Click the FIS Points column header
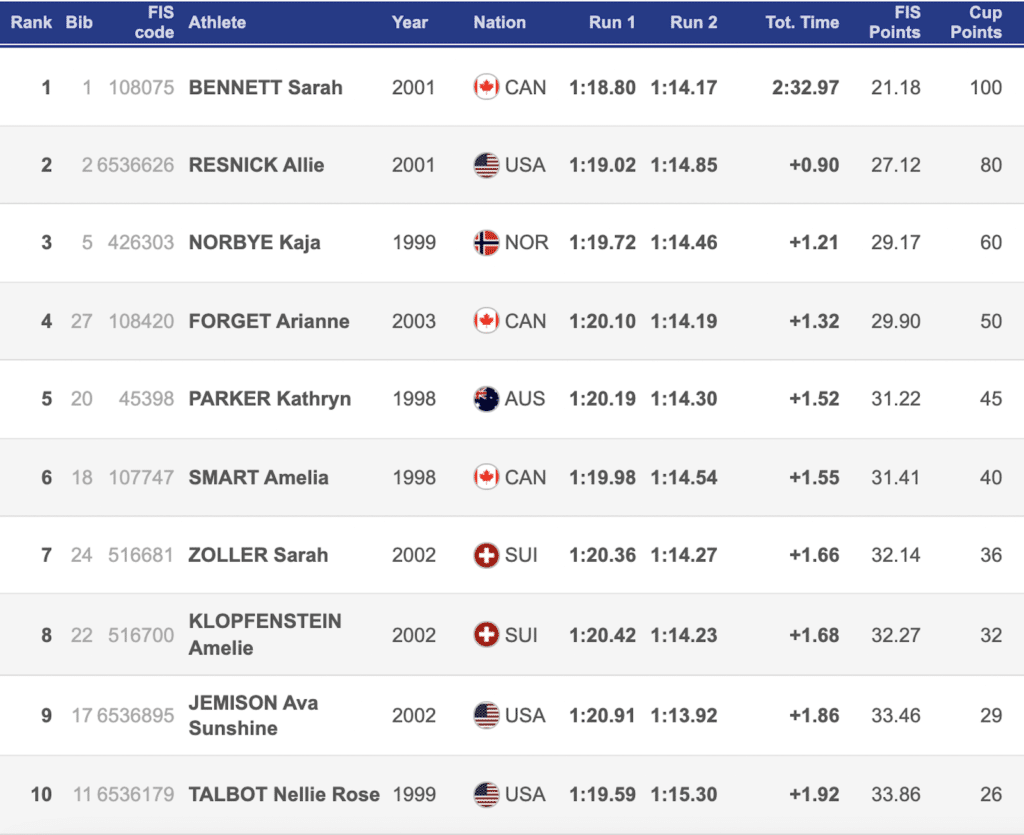1024x835 pixels. coord(894,22)
